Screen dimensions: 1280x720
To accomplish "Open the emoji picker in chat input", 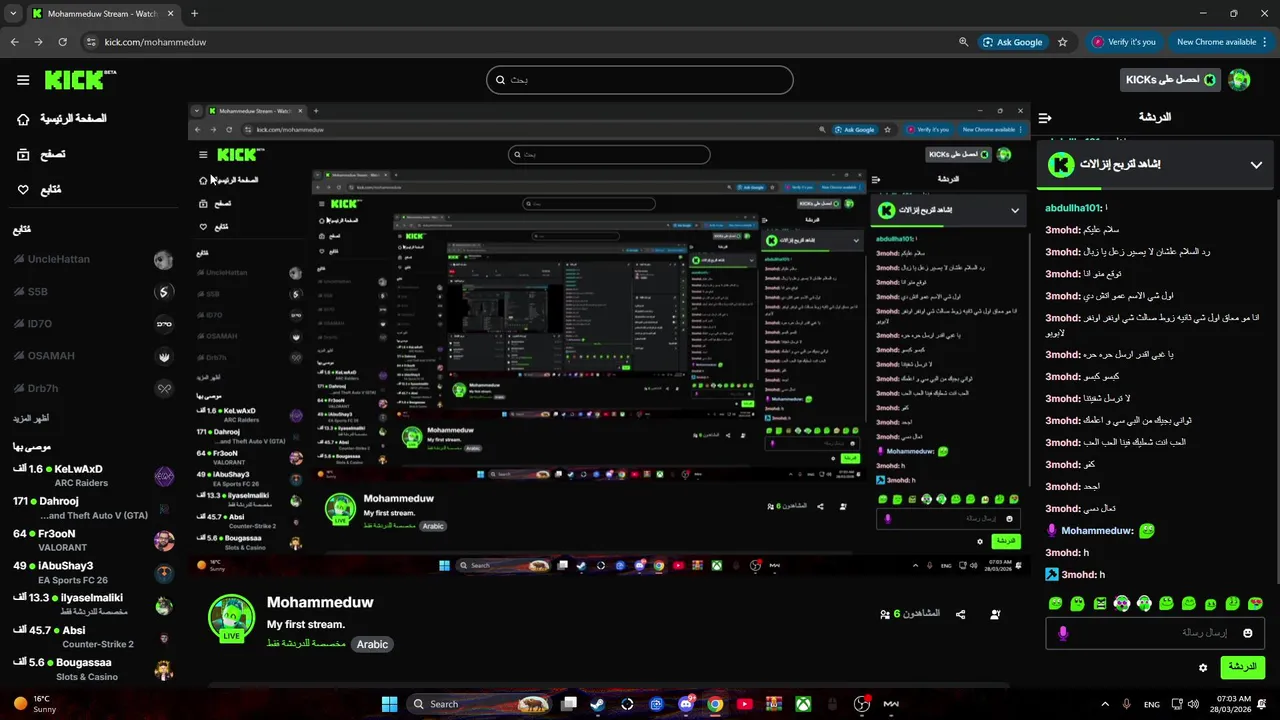I will pyautogui.click(x=1248, y=633).
